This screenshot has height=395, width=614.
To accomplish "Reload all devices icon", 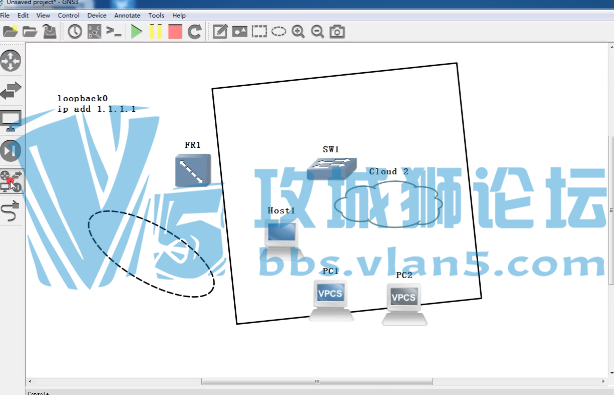I will coord(195,31).
